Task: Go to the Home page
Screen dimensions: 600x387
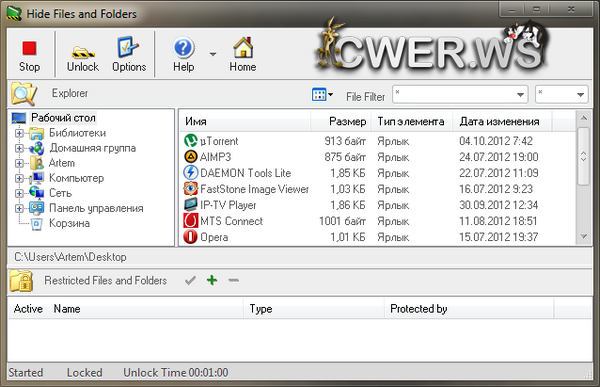Action: coord(243,55)
